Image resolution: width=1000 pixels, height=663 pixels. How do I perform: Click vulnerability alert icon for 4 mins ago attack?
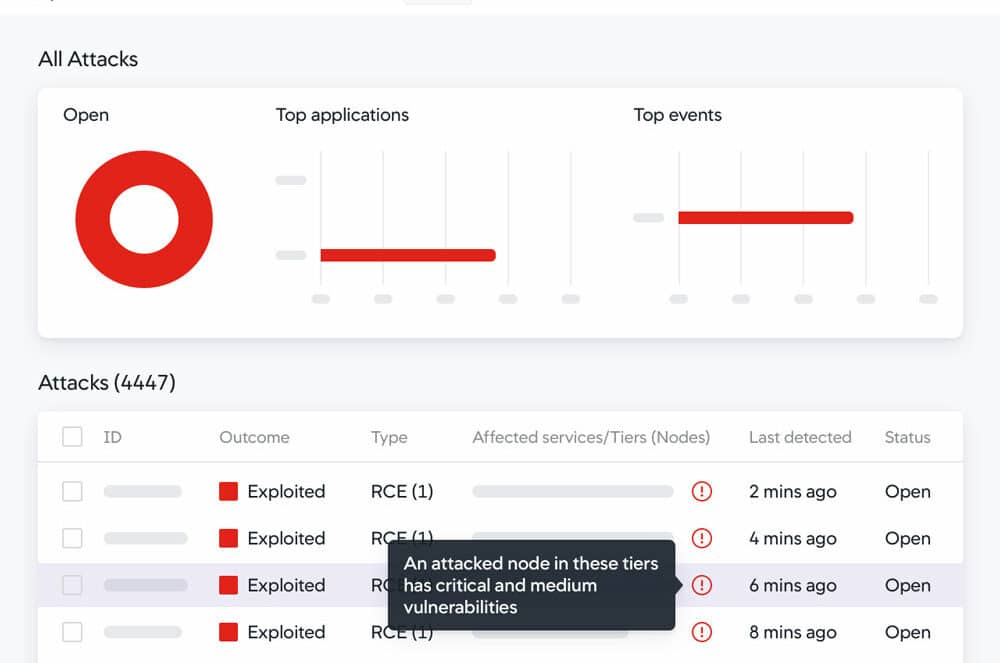(x=702, y=538)
